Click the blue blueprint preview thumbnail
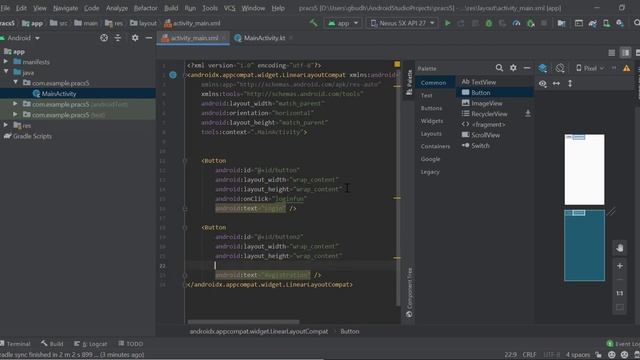Viewport: 640px width, 360px height. 584,245
